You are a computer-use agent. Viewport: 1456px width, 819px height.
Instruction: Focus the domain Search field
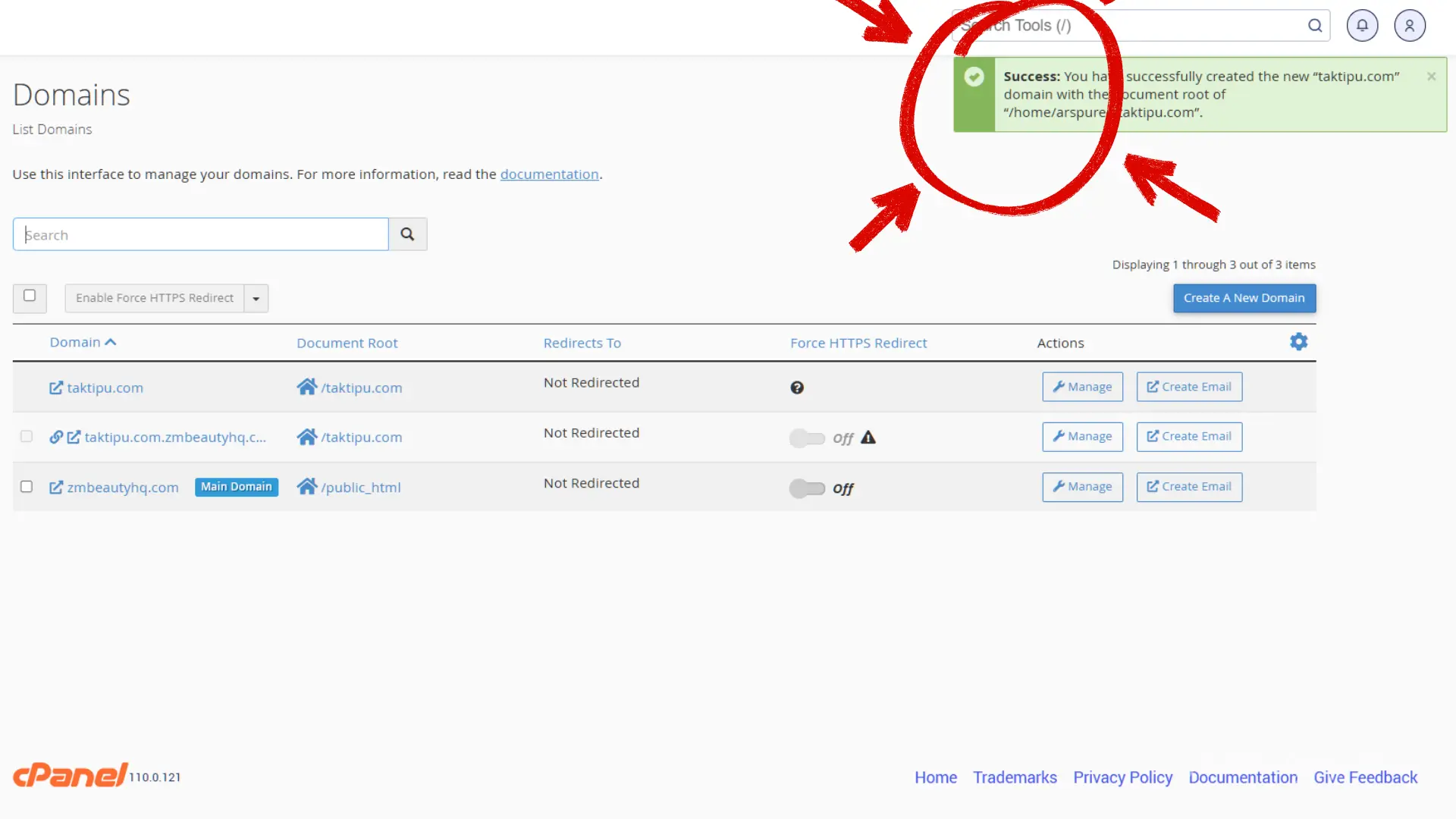point(201,234)
